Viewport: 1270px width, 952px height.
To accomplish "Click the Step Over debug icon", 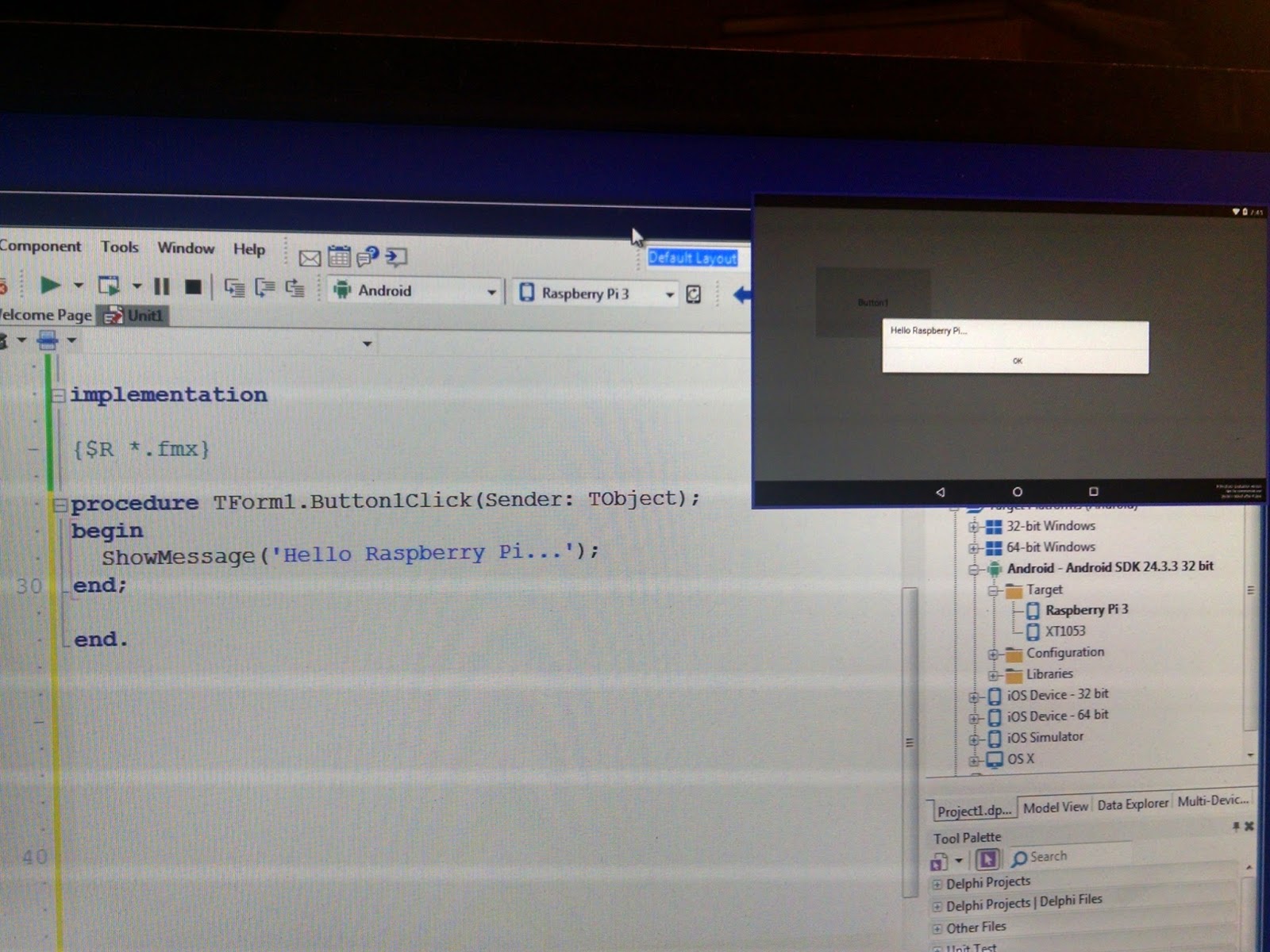I will click(264, 287).
